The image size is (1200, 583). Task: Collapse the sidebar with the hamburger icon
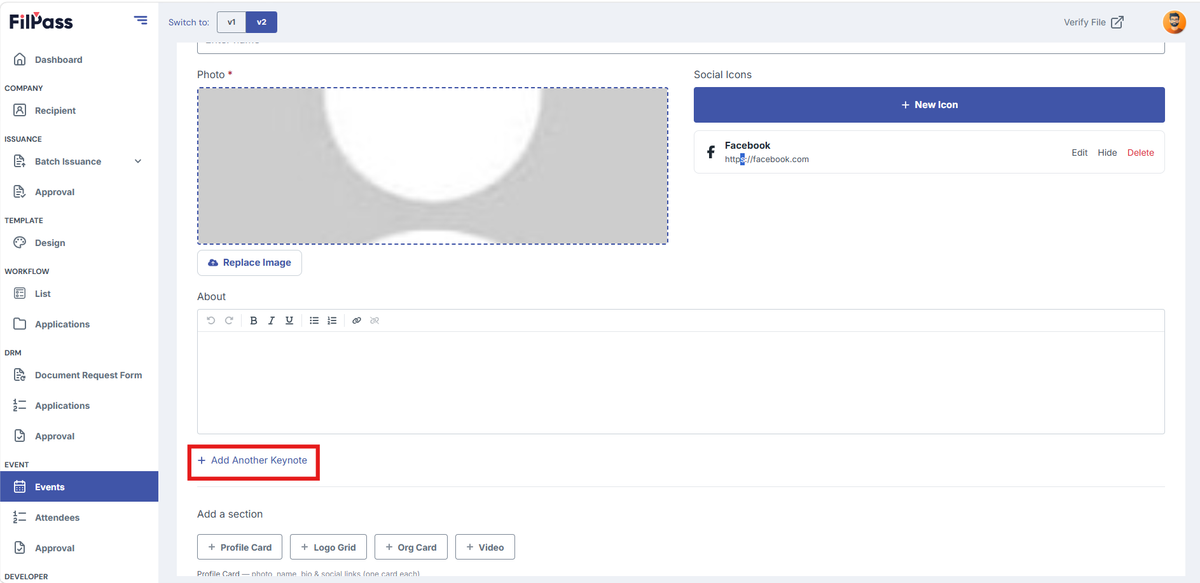pos(140,21)
